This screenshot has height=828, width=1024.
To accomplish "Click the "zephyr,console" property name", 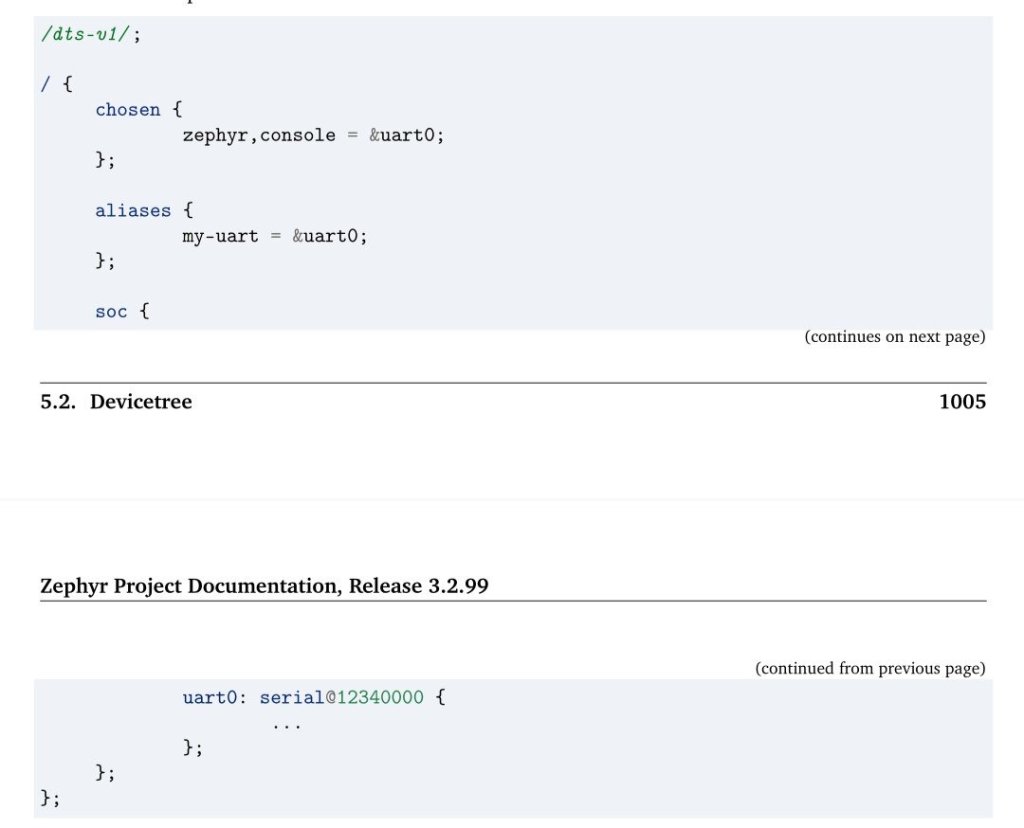I will (258, 135).
